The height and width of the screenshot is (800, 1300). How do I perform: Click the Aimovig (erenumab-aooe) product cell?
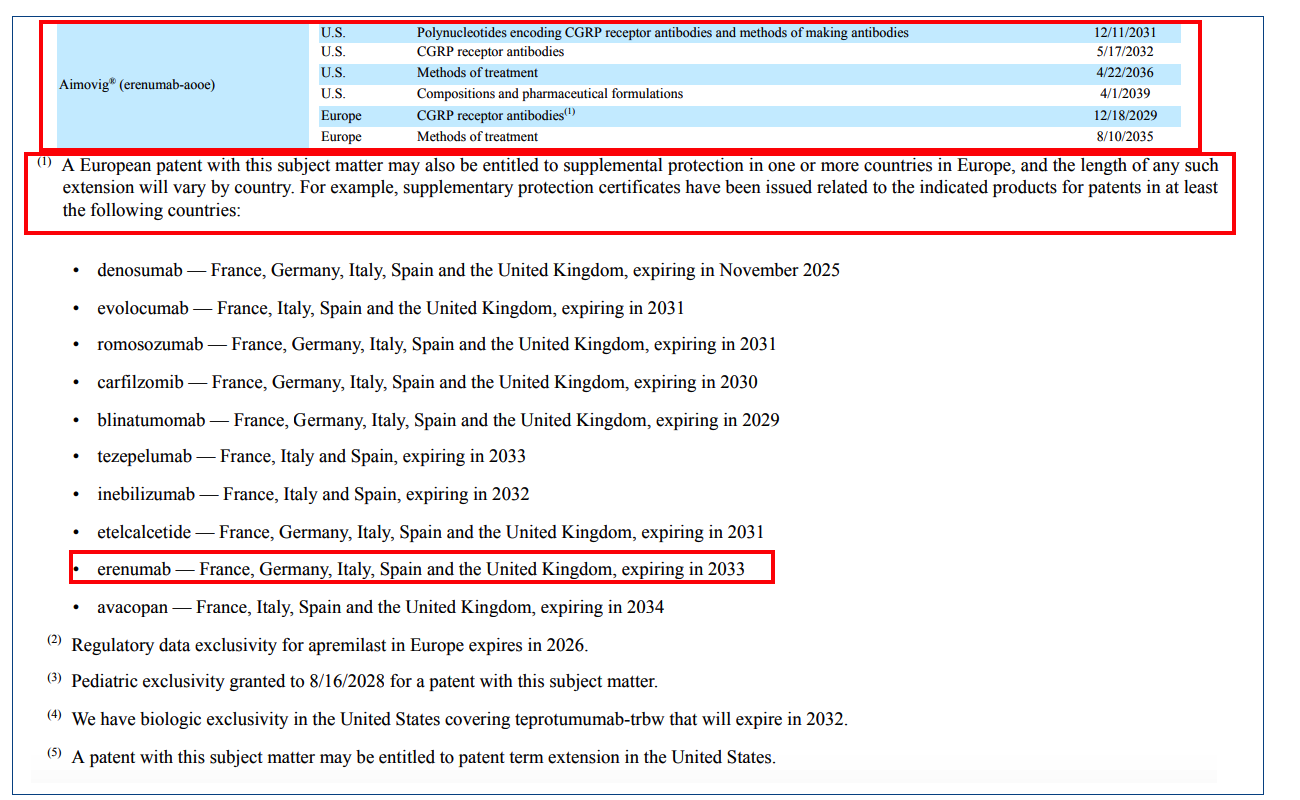[x=137, y=85]
